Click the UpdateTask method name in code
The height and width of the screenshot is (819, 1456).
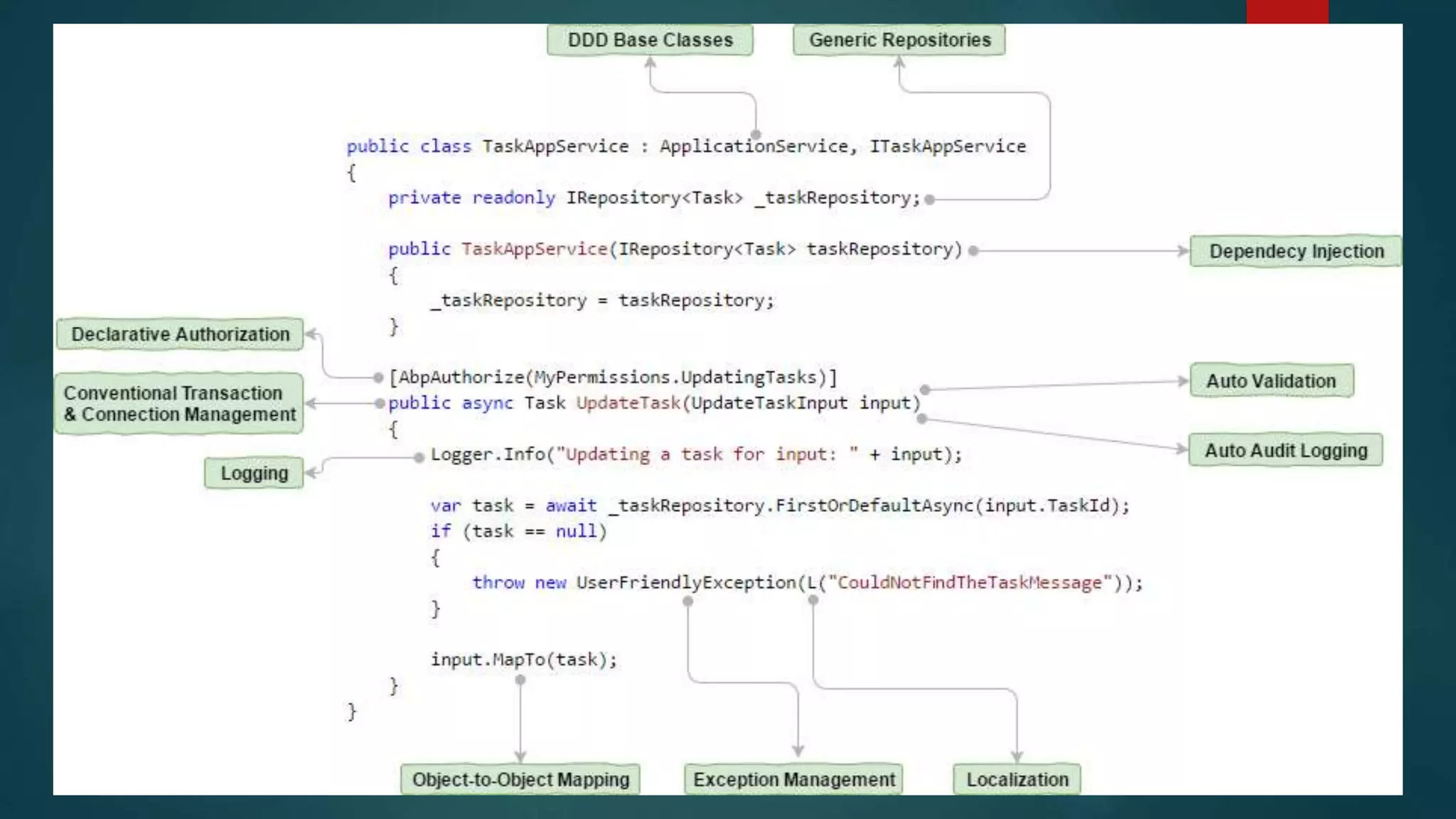point(628,403)
